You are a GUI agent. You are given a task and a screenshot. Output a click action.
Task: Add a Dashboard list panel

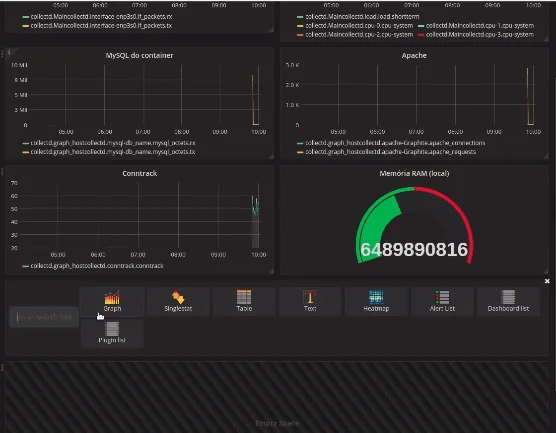tap(508, 301)
